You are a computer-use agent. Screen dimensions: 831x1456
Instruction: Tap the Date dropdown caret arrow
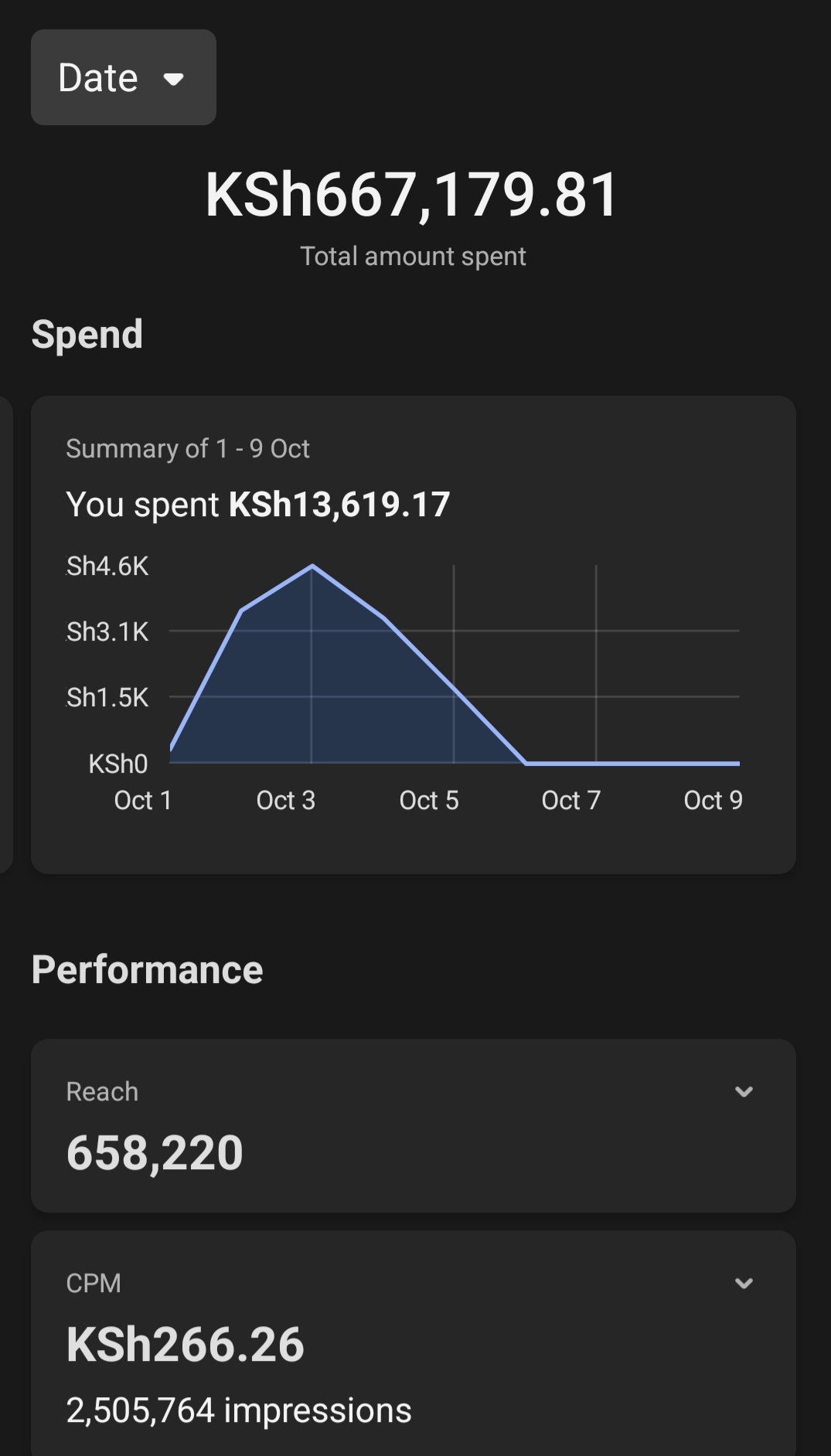(174, 79)
